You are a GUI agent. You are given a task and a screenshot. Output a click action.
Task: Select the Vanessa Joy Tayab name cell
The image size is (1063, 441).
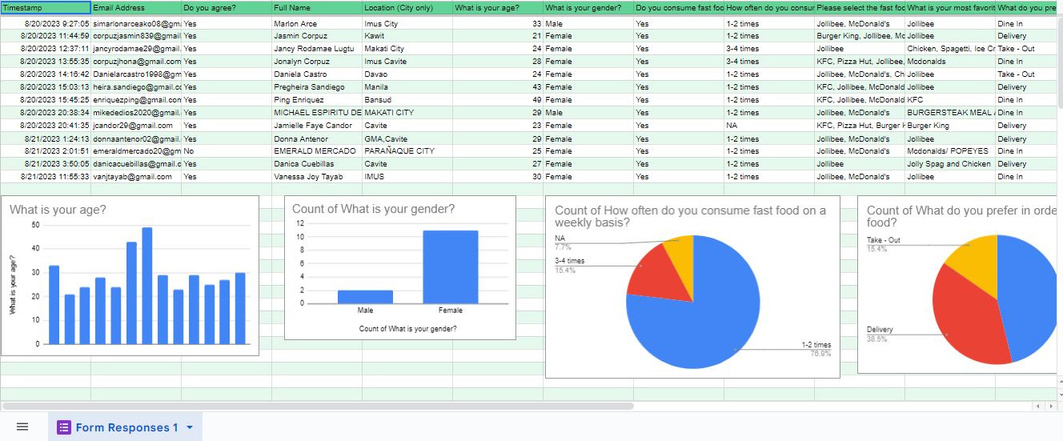pos(317,176)
